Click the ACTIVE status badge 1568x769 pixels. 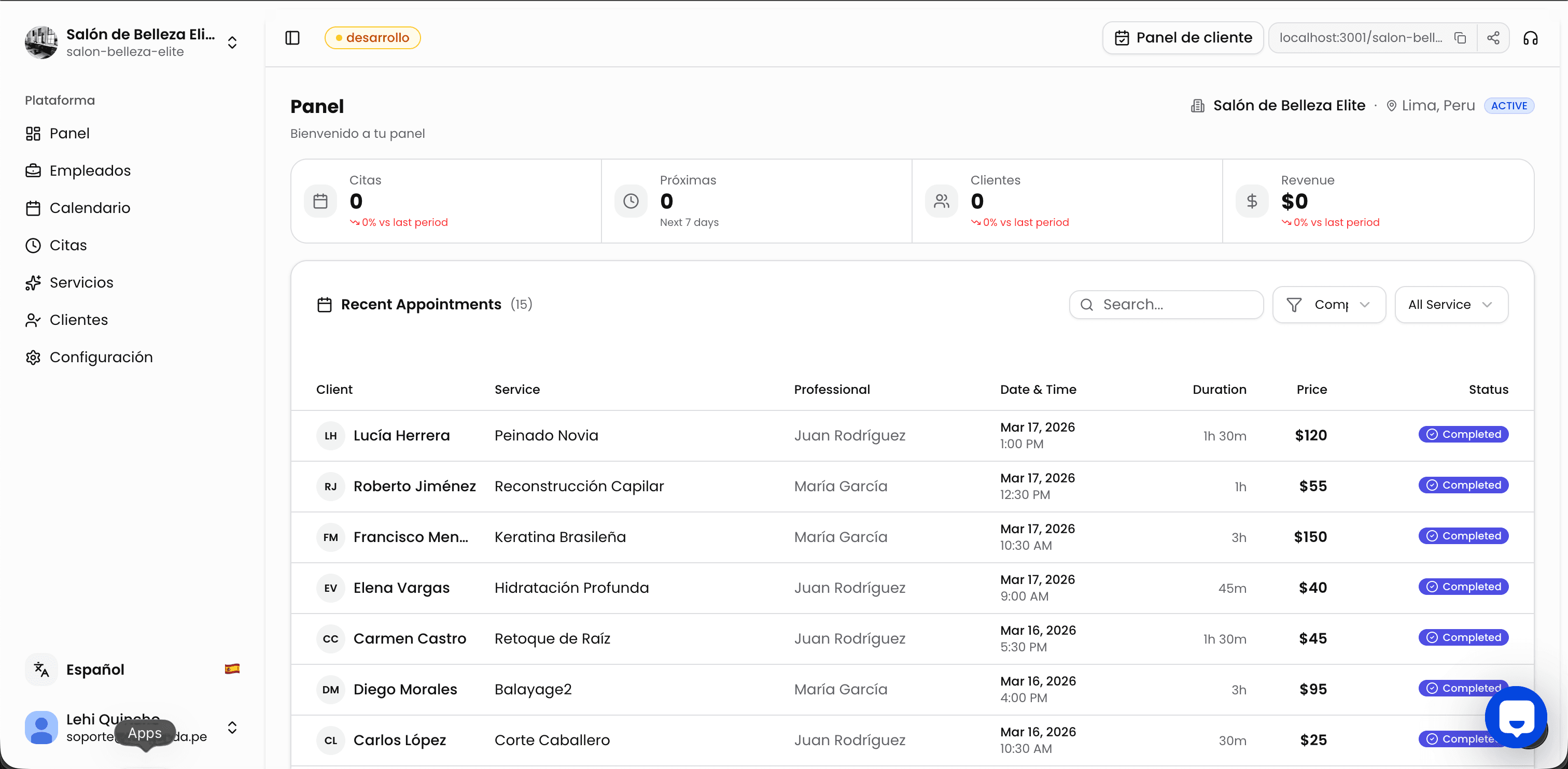pos(1508,106)
